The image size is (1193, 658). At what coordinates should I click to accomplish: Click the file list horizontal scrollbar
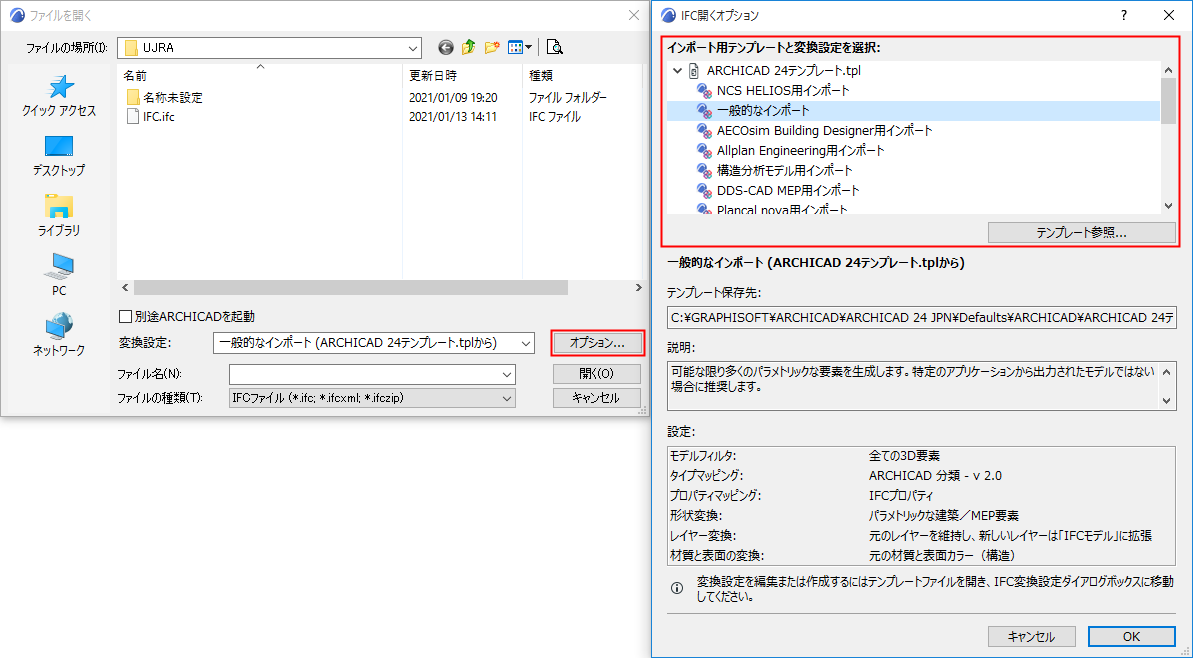pyautogui.click(x=351, y=288)
